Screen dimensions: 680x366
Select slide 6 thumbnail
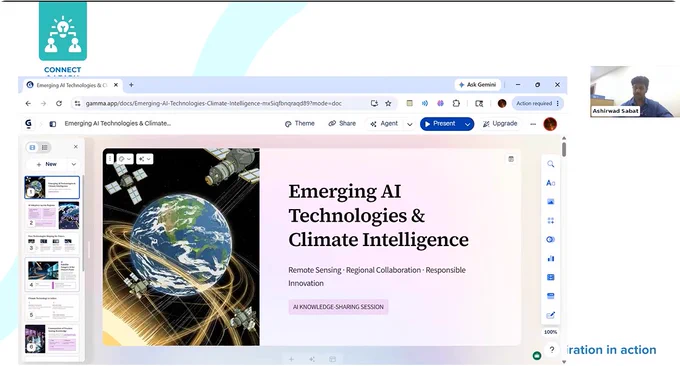52,338
